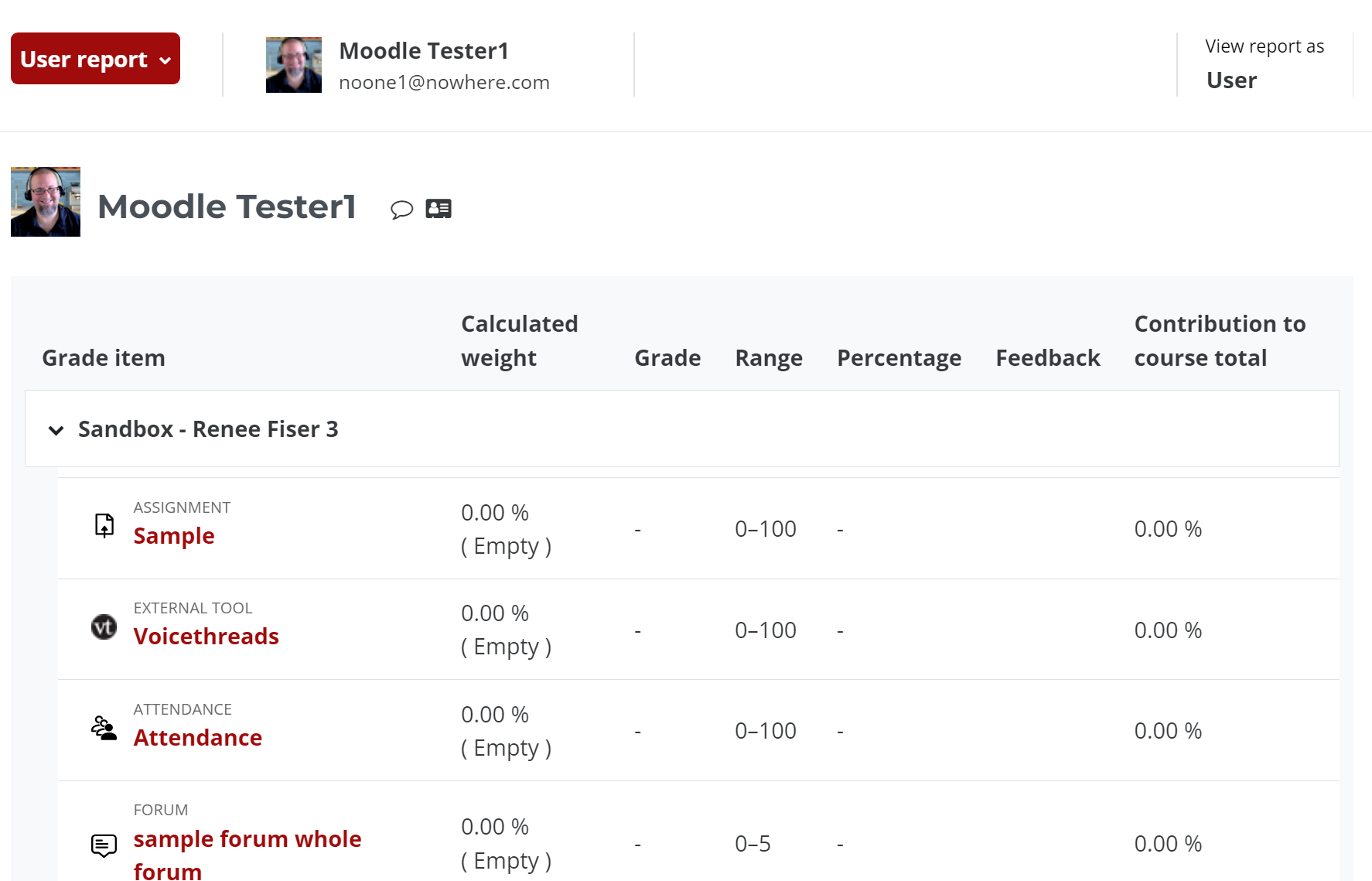Click the small user photo in header
The height and width of the screenshot is (881, 1372).
(294, 65)
